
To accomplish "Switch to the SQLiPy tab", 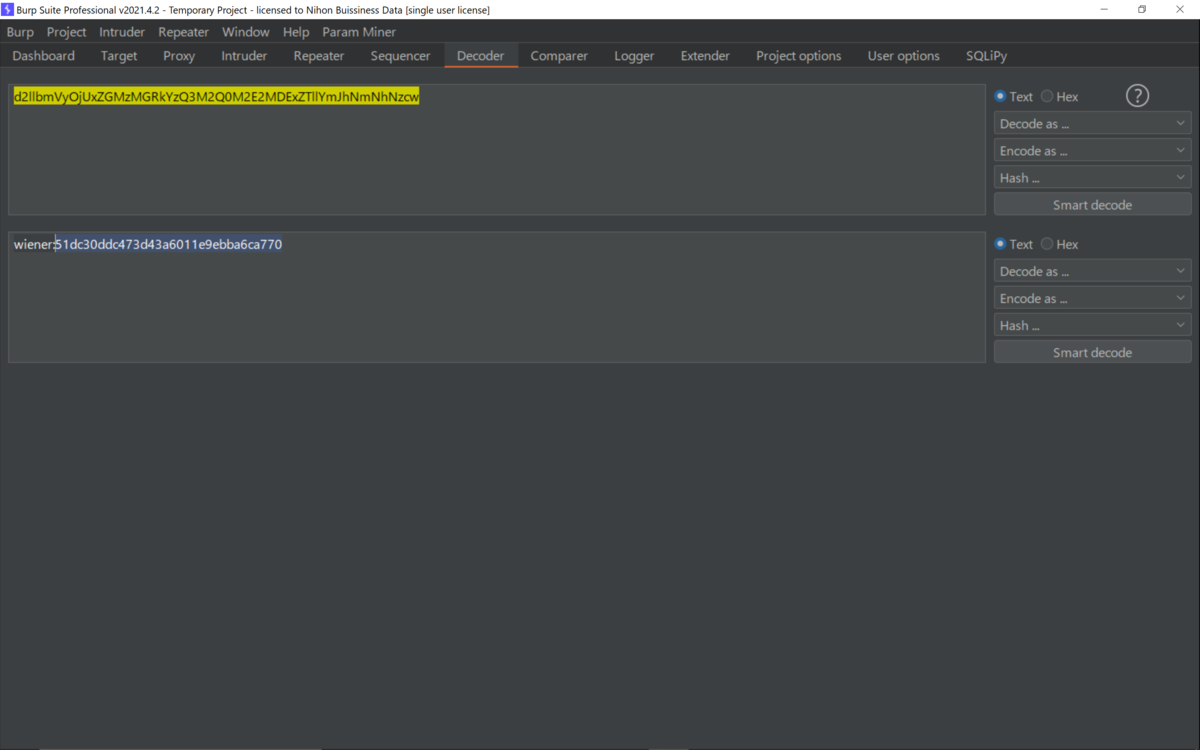I will [x=986, y=56].
